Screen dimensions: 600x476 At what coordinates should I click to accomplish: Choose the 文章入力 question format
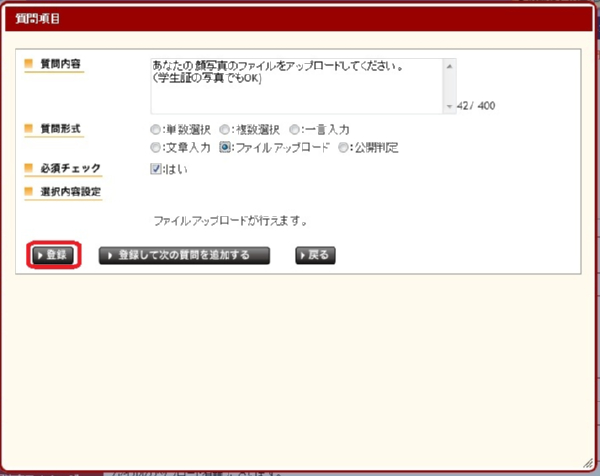point(155,148)
